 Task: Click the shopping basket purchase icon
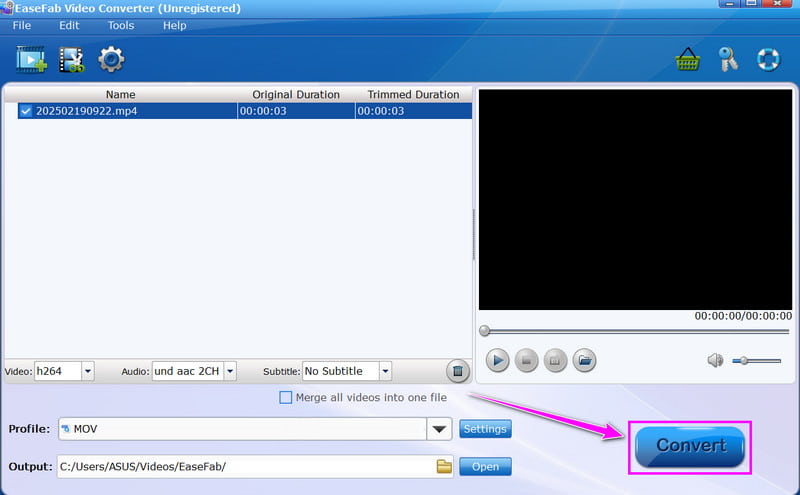click(687, 59)
